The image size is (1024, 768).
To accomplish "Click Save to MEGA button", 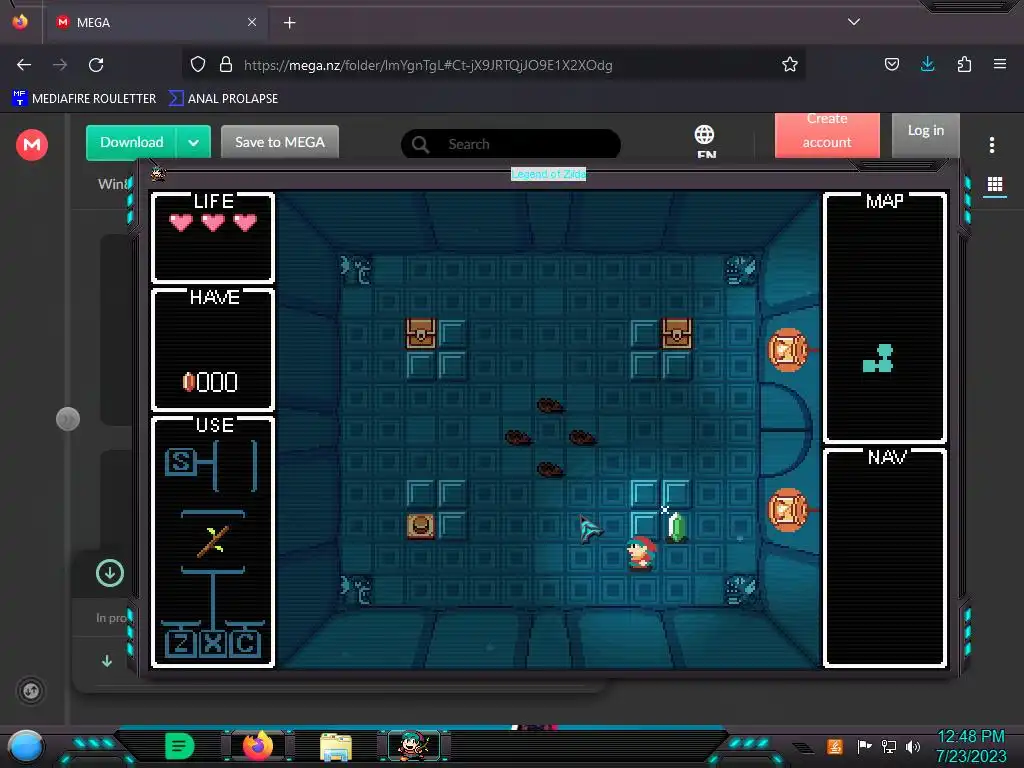I will click(x=280, y=142).
